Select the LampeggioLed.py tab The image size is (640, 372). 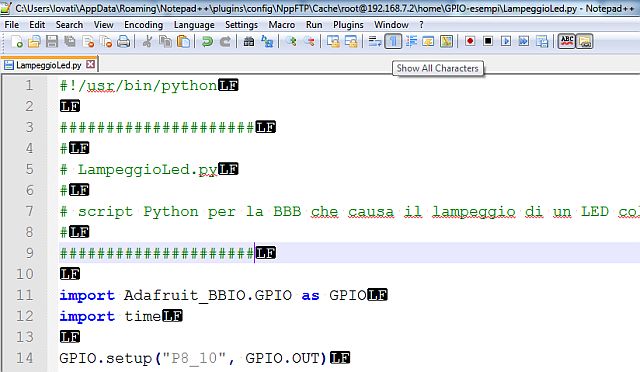click(x=49, y=65)
